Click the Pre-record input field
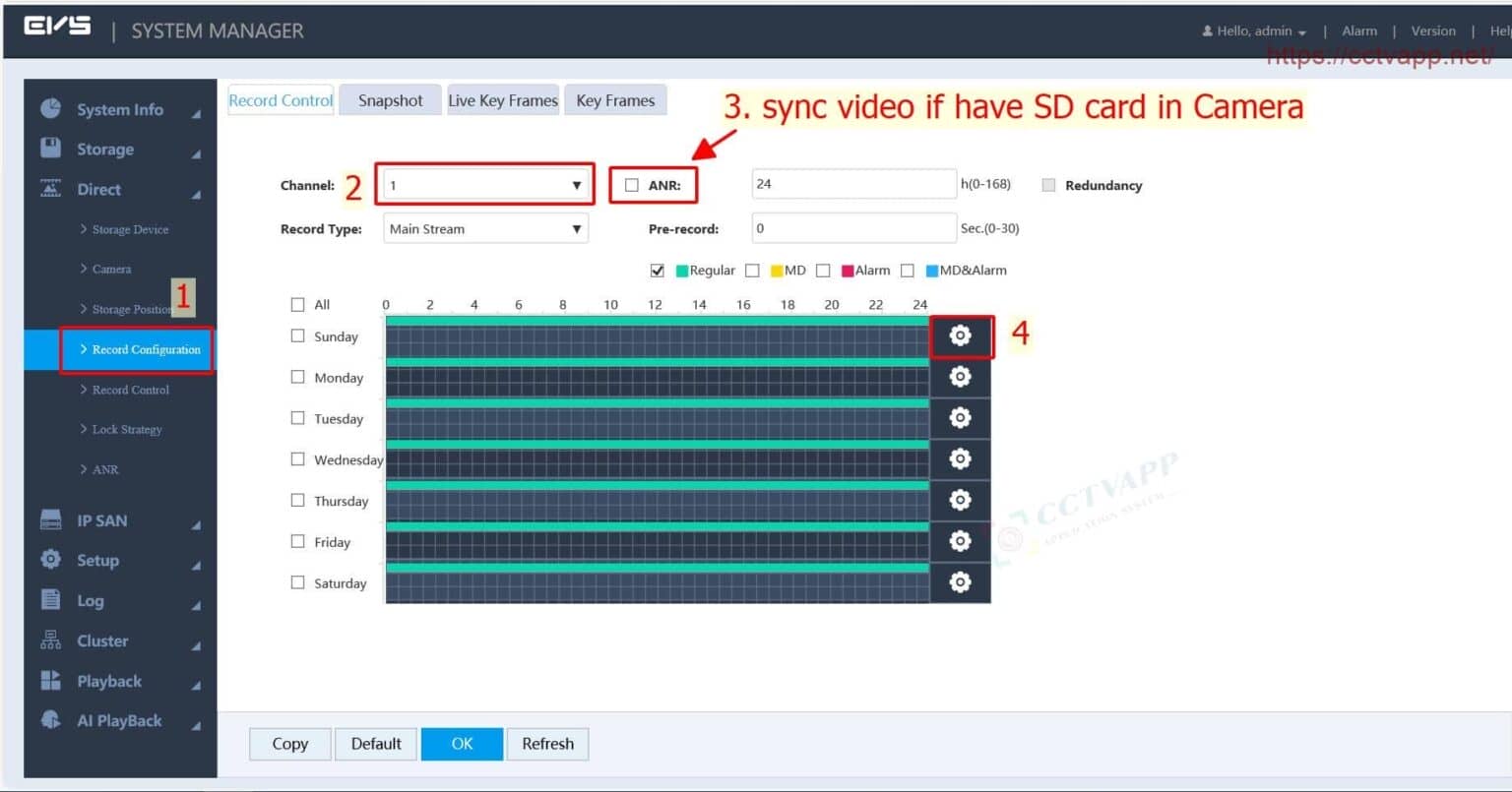Image resolution: width=1512 pixels, height=792 pixels. click(x=852, y=227)
